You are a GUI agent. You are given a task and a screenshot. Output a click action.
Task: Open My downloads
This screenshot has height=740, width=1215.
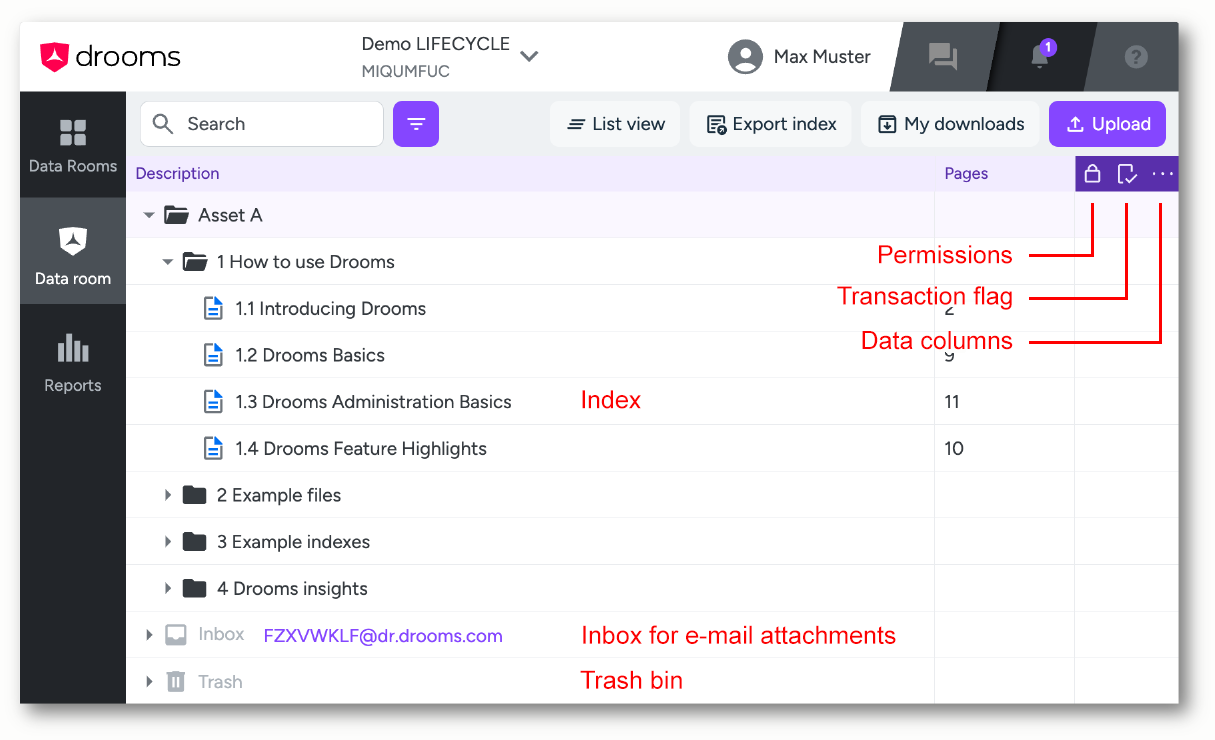tap(951, 124)
